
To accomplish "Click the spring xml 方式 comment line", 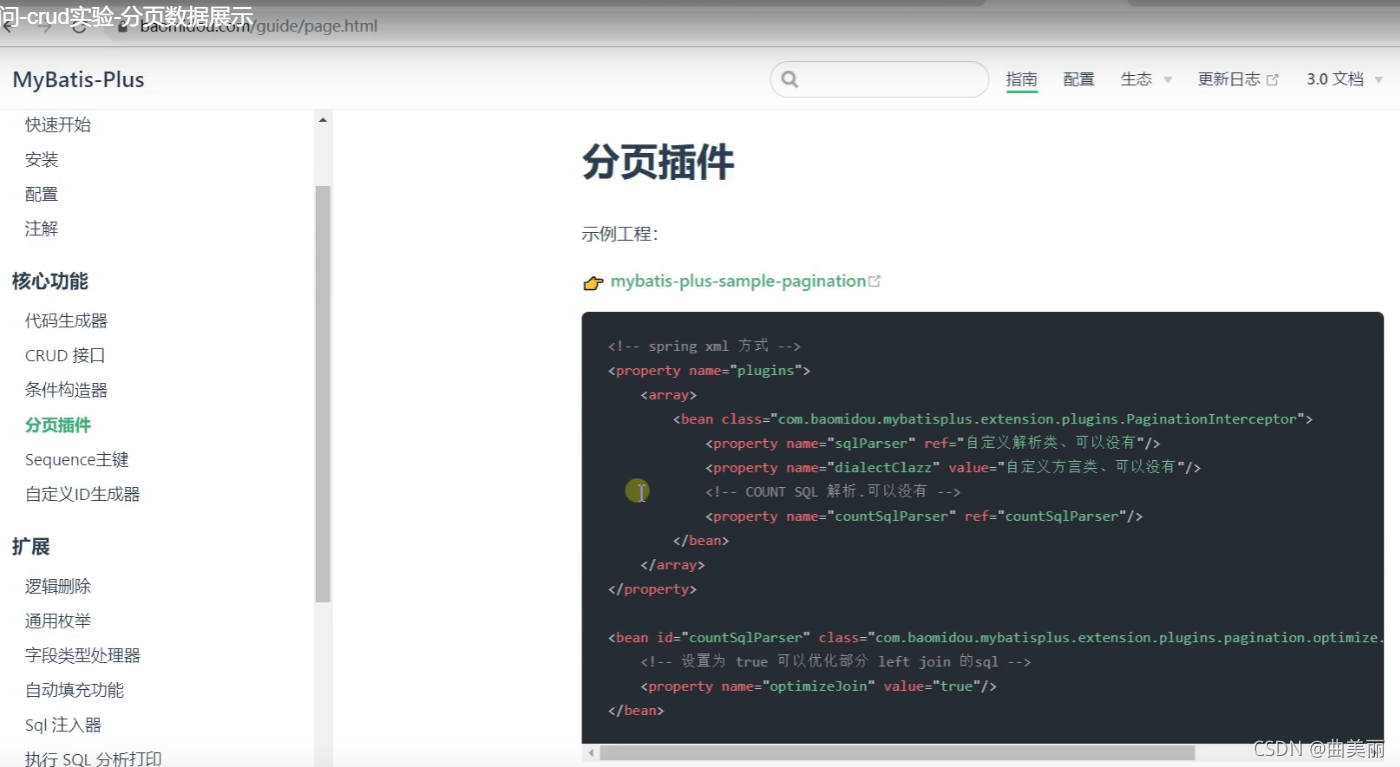I will (704, 346).
